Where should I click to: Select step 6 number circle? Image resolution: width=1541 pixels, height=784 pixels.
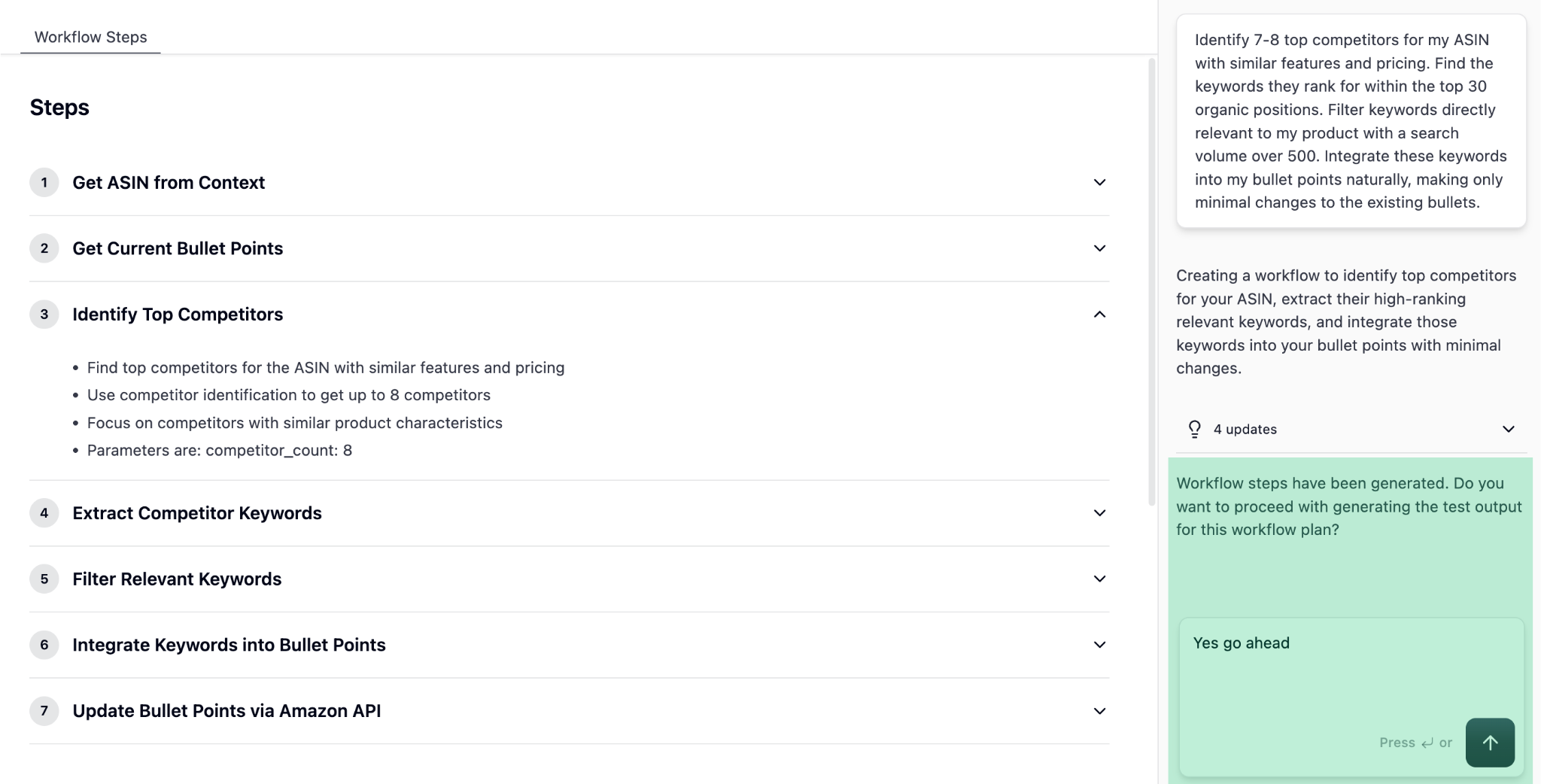point(44,645)
